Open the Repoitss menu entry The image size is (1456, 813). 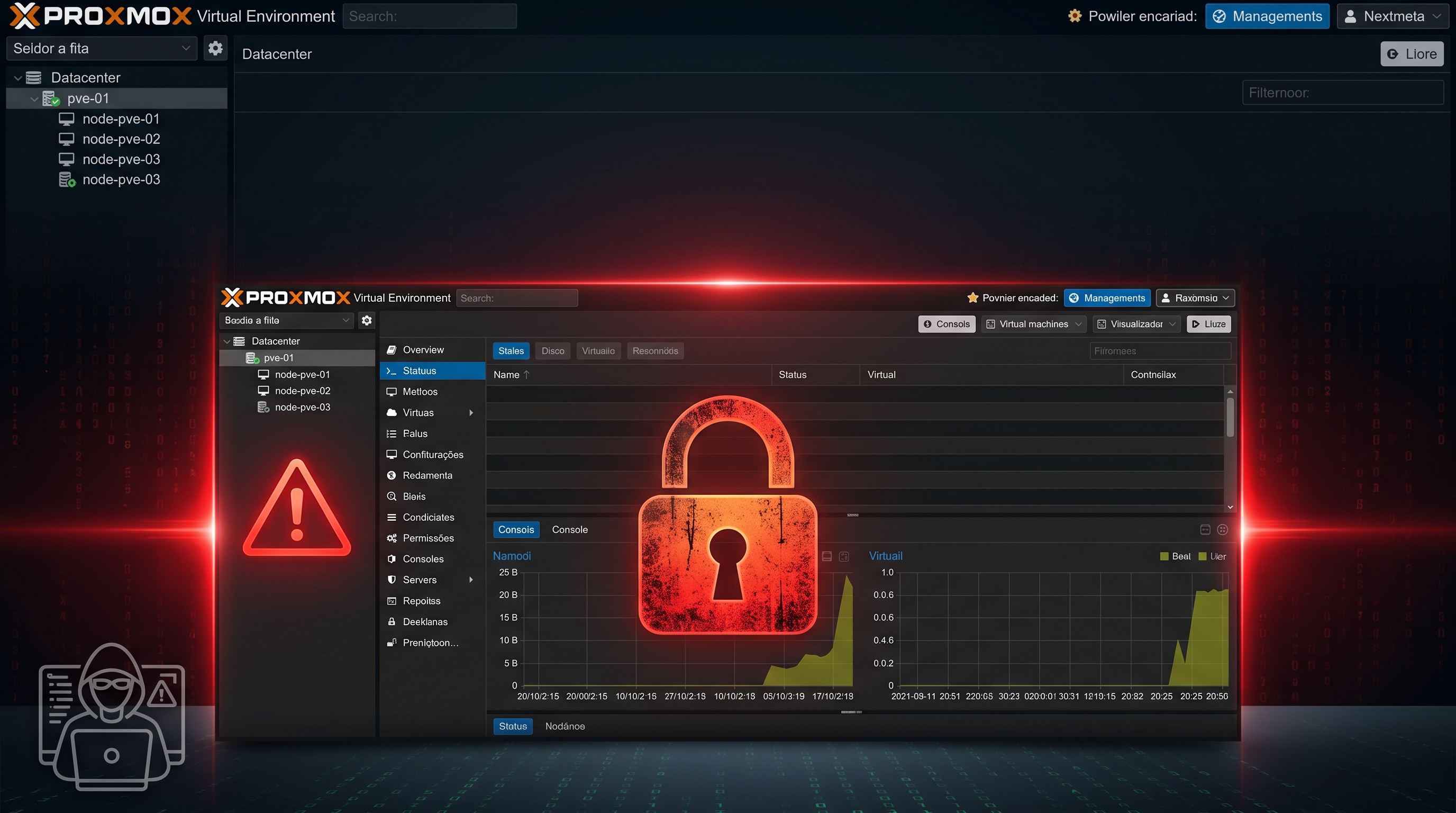[x=432, y=600]
